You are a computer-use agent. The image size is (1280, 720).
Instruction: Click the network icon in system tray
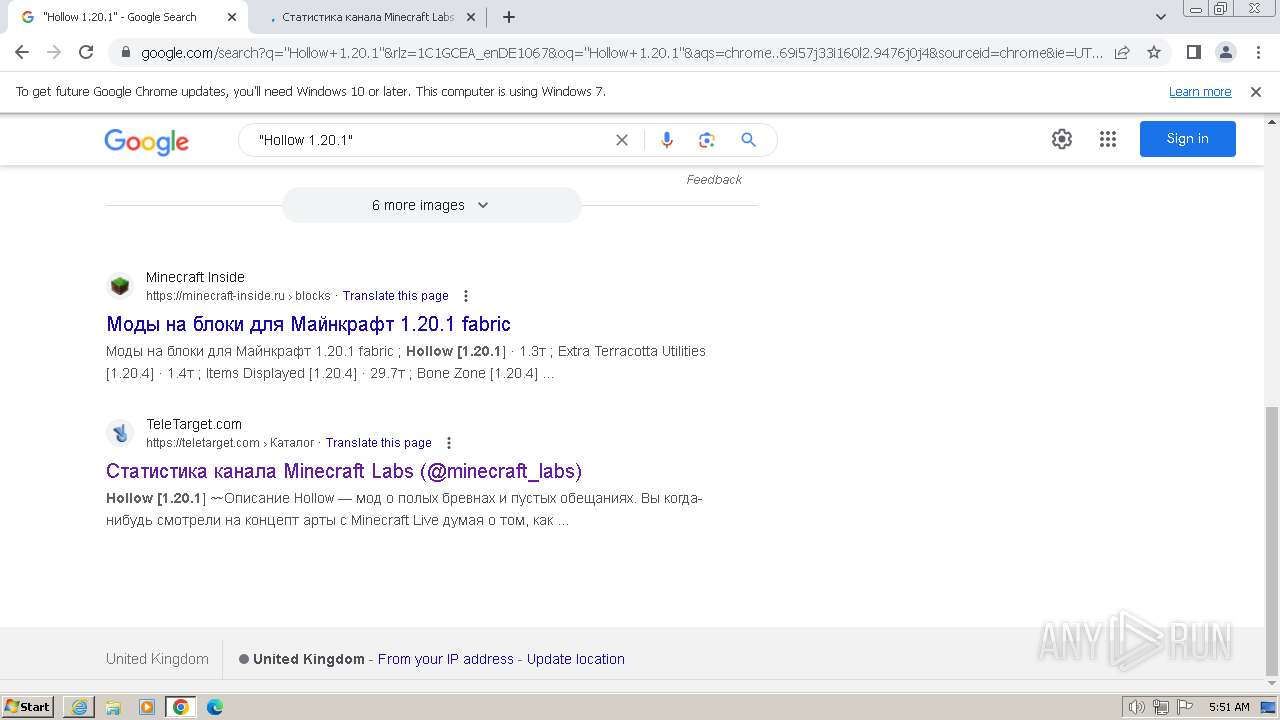point(1161,707)
